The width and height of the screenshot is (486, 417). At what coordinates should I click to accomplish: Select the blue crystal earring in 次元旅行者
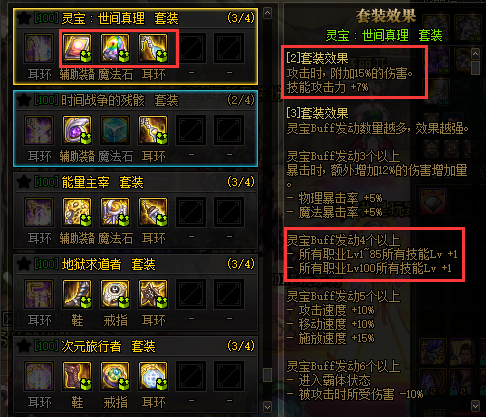tap(153, 376)
